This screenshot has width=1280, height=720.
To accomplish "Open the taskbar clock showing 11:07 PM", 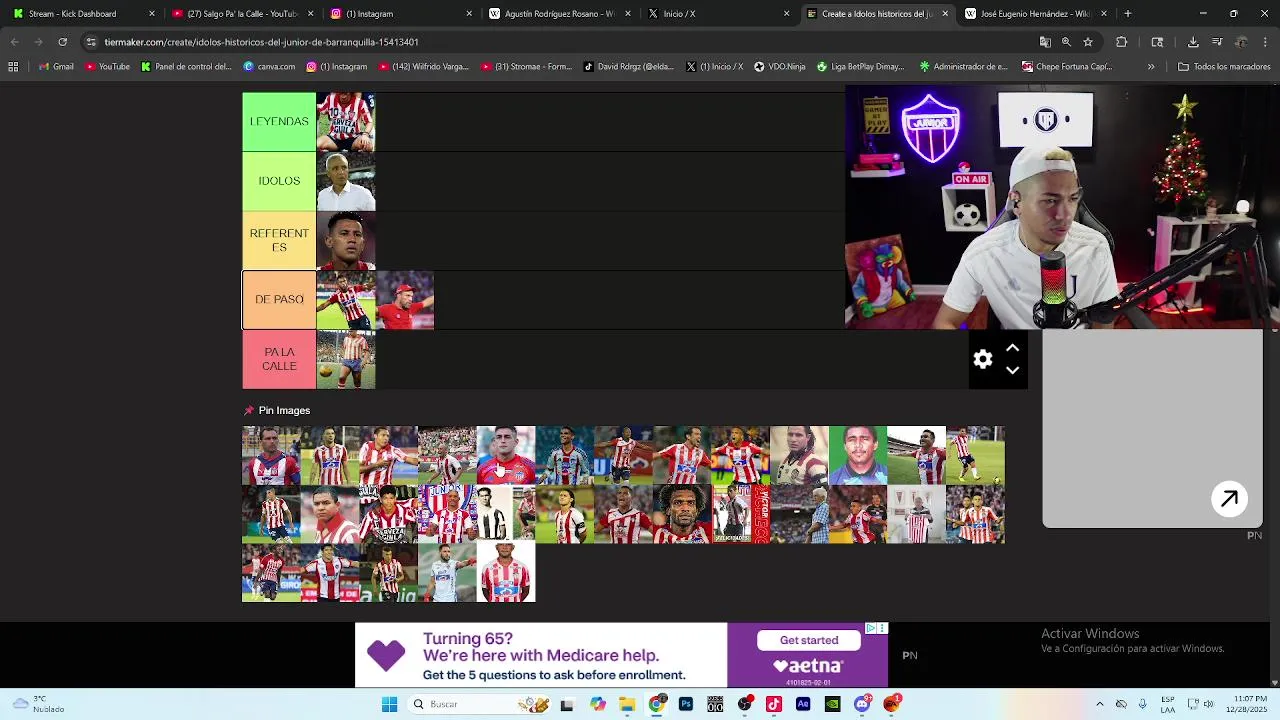I will pyautogui.click(x=1245, y=704).
